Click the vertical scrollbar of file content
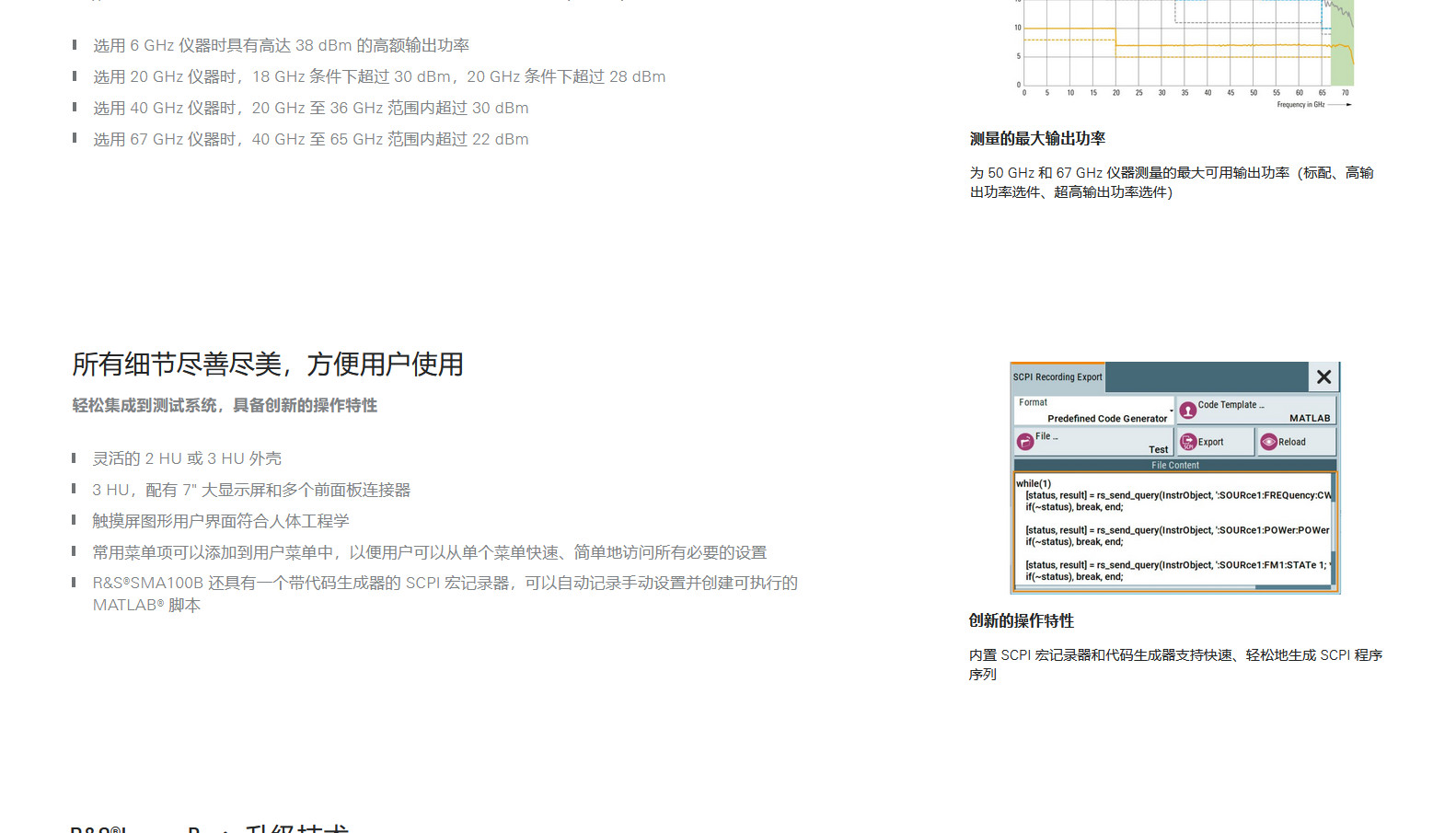1456x833 pixels. [x=1333, y=529]
